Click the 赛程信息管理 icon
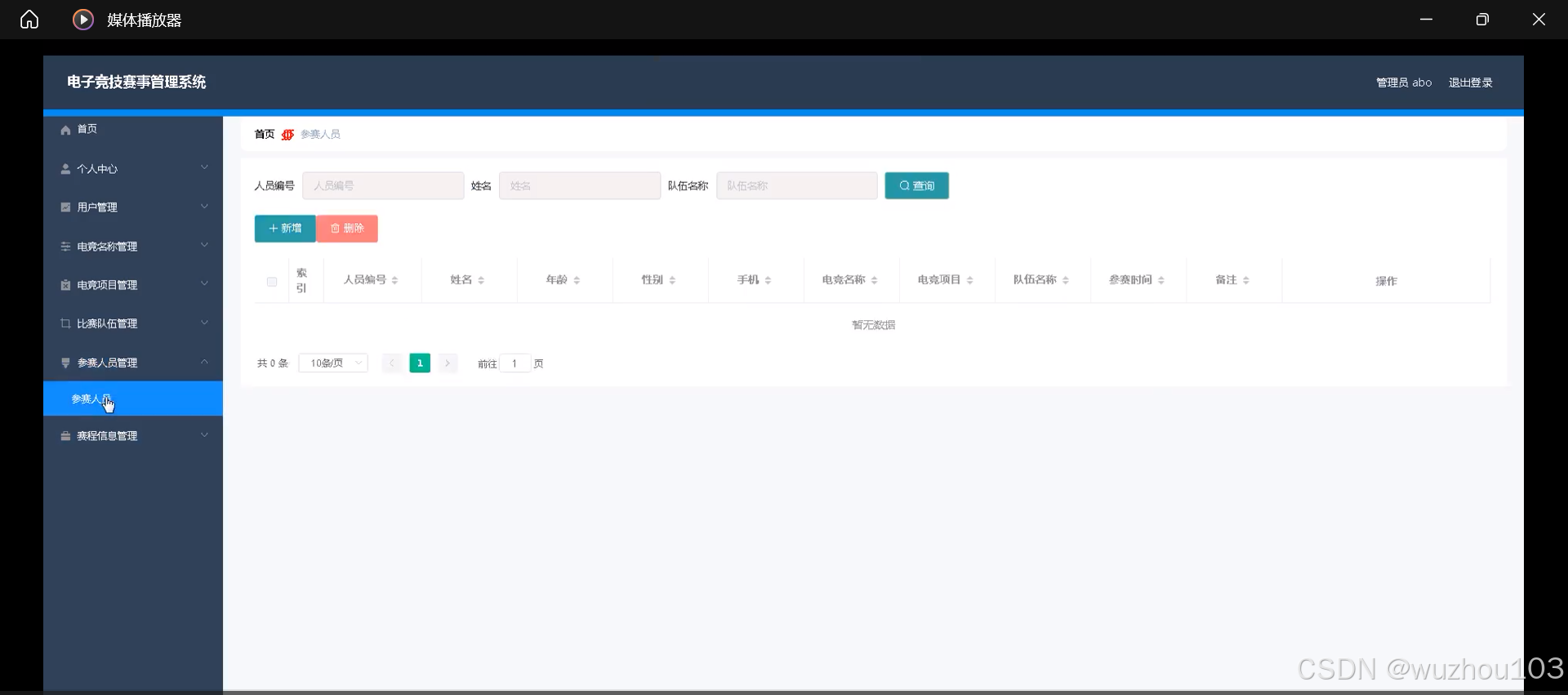1568x695 pixels. tap(65, 436)
